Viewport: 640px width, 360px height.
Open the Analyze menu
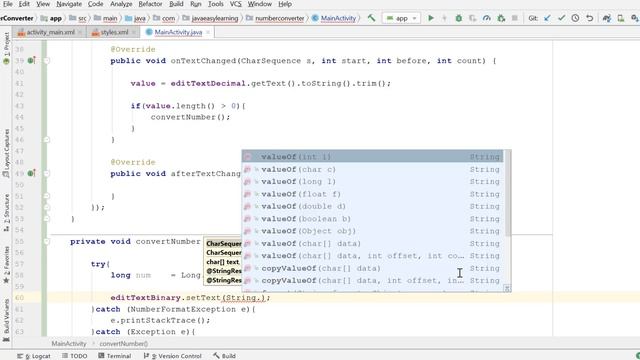(x=121, y=4)
